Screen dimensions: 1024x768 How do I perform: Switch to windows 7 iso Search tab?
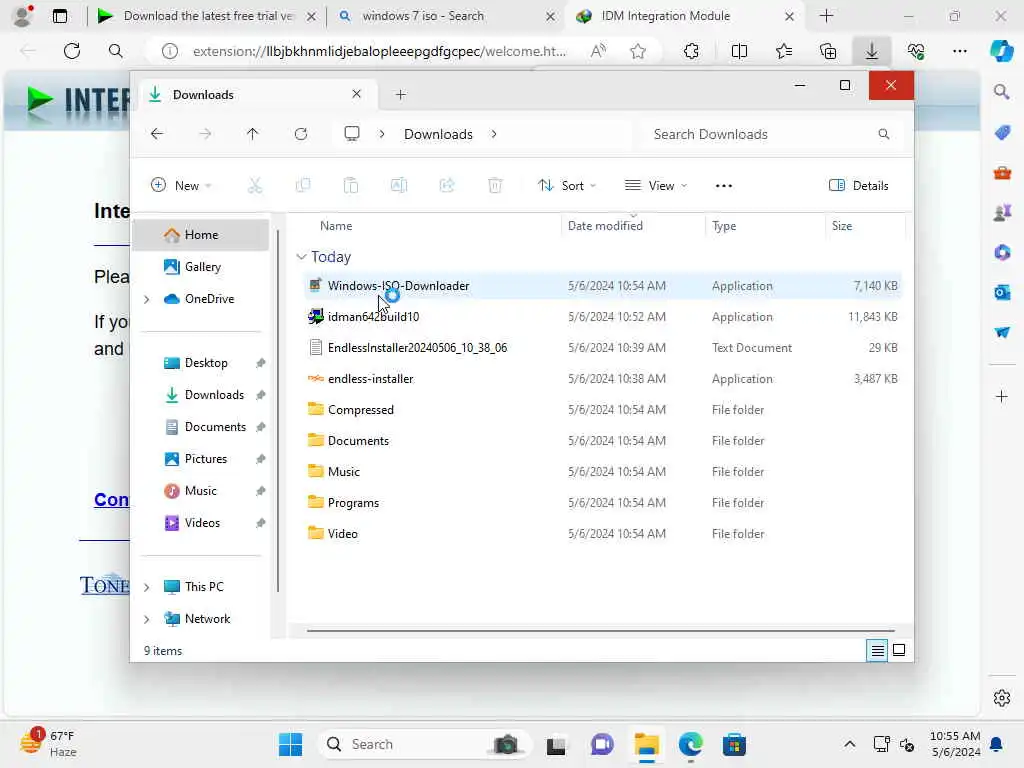pyautogui.click(x=447, y=16)
